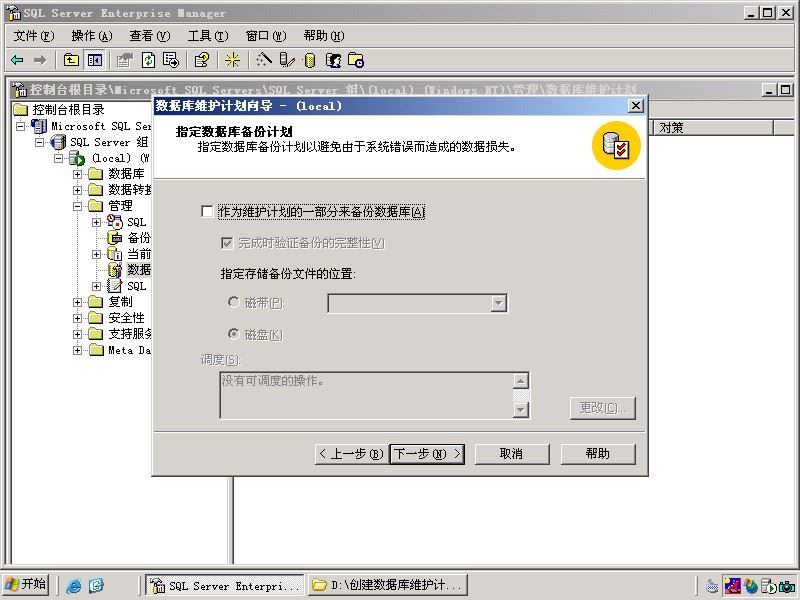Click the camera icon in system tray
This screenshot has height=600, width=800.
pyautogui.click(x=787, y=586)
